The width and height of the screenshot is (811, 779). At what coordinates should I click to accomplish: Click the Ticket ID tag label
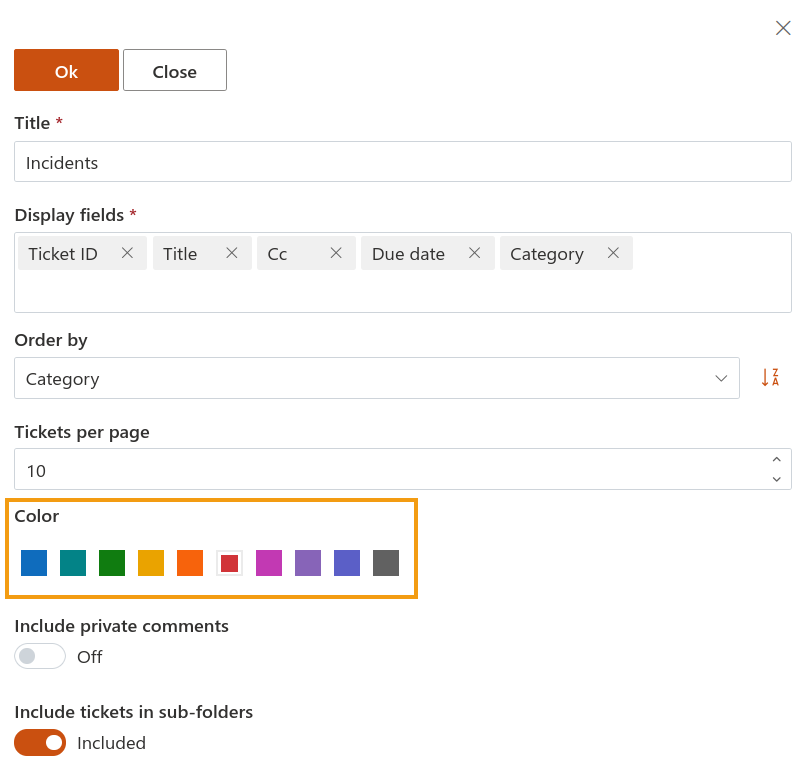(x=63, y=254)
